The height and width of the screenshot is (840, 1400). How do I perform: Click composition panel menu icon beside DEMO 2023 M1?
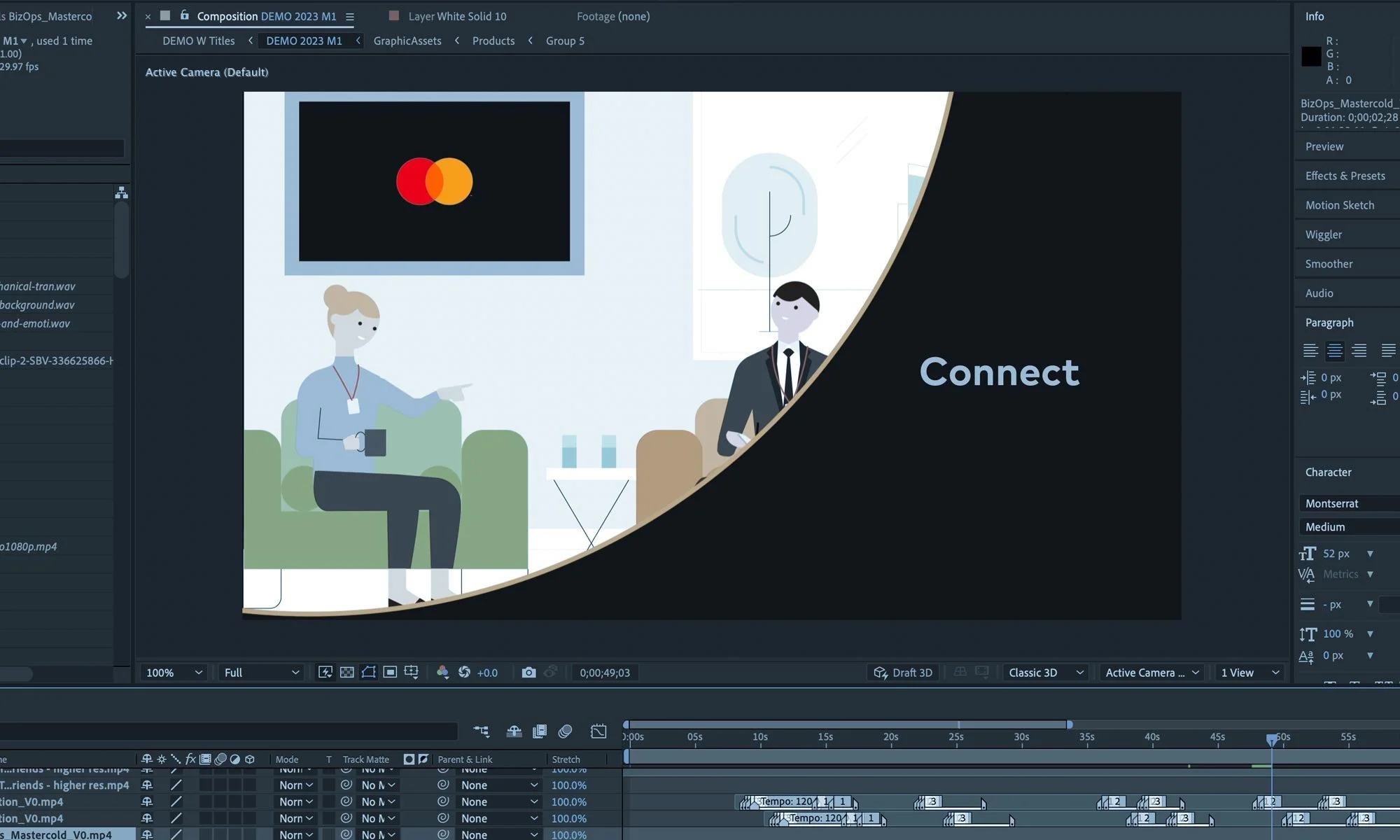(x=349, y=16)
